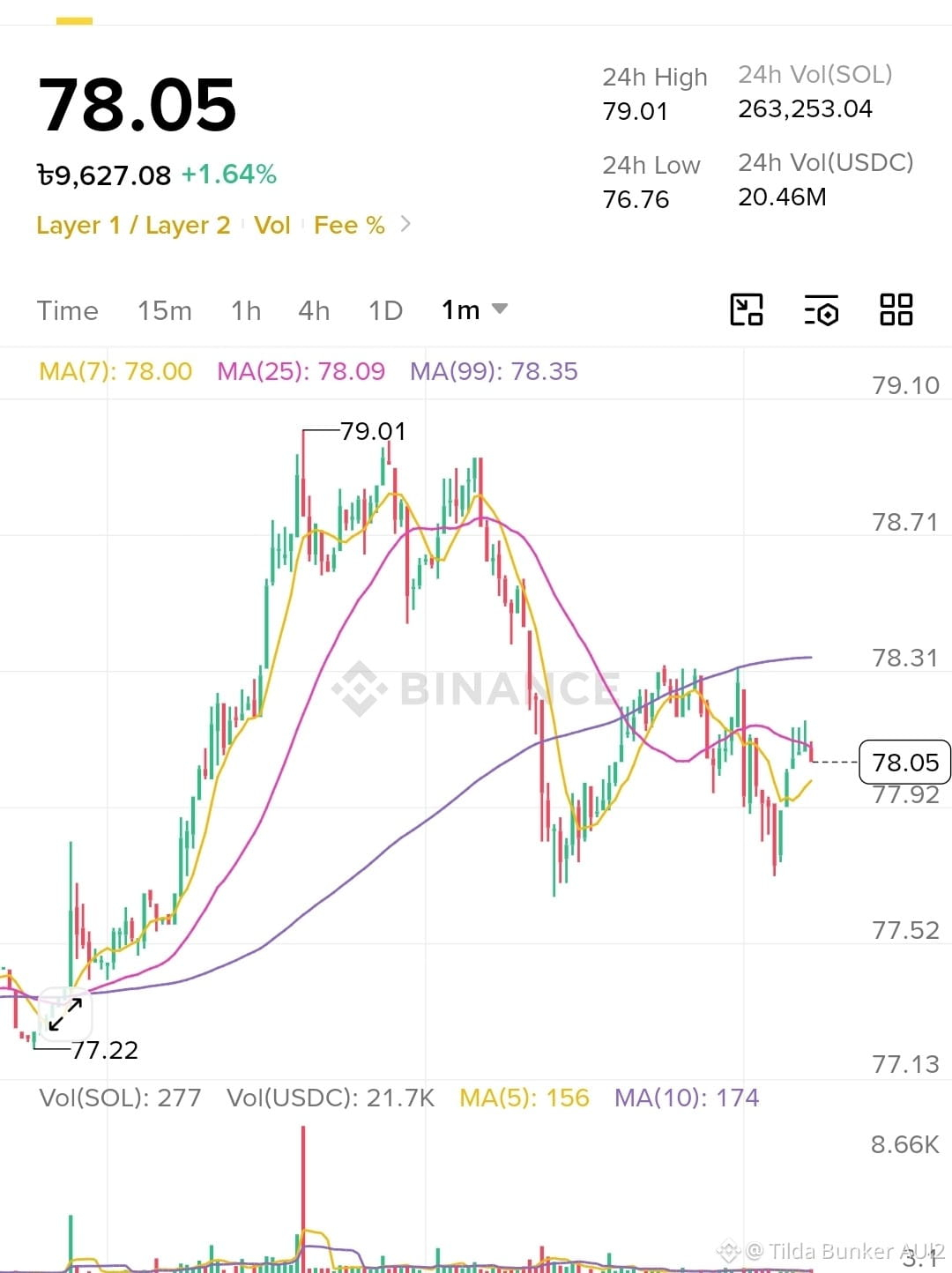Click the MA(7): 78.00 indicator label
This screenshot has width=952, height=1273.
pyautogui.click(x=115, y=371)
